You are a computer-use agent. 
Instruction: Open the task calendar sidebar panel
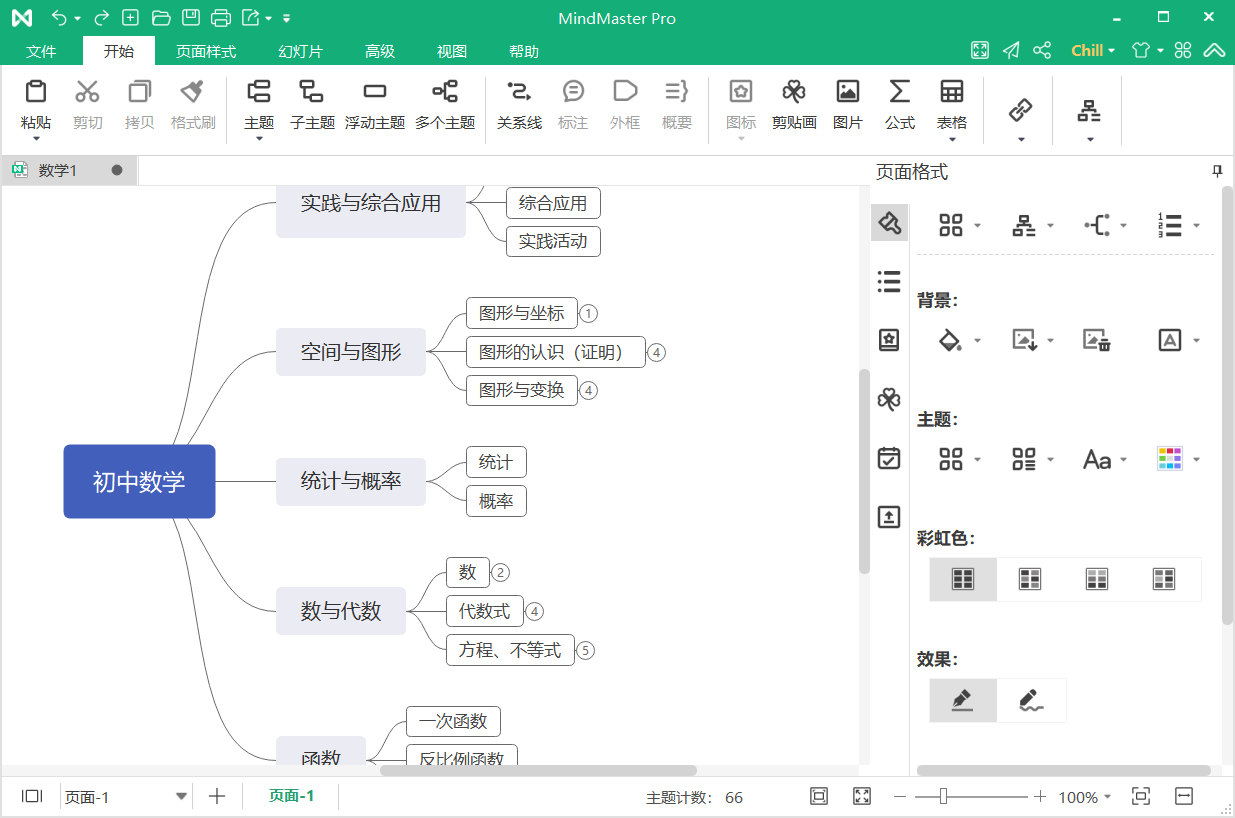pos(889,458)
